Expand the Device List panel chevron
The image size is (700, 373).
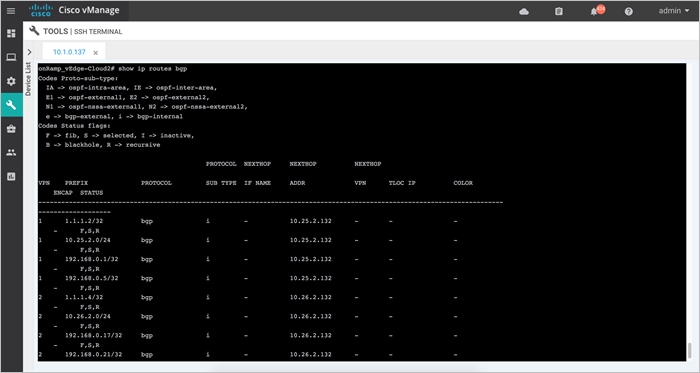29,52
